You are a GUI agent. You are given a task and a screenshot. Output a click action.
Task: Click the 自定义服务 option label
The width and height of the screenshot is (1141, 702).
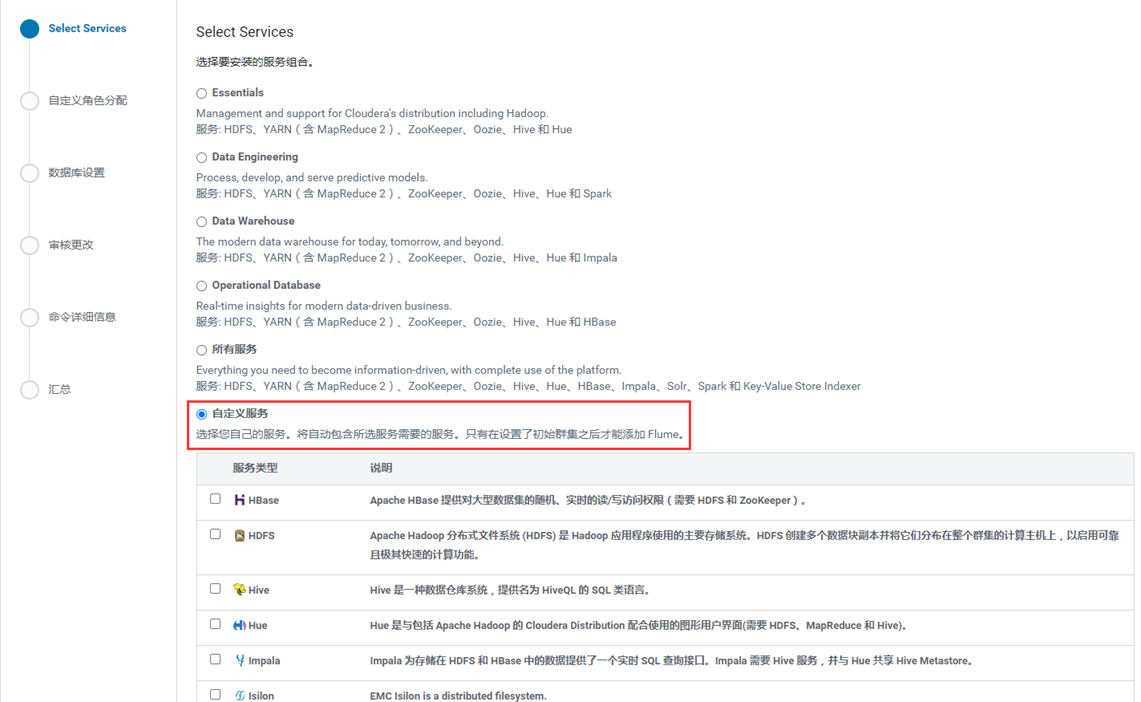click(x=240, y=413)
